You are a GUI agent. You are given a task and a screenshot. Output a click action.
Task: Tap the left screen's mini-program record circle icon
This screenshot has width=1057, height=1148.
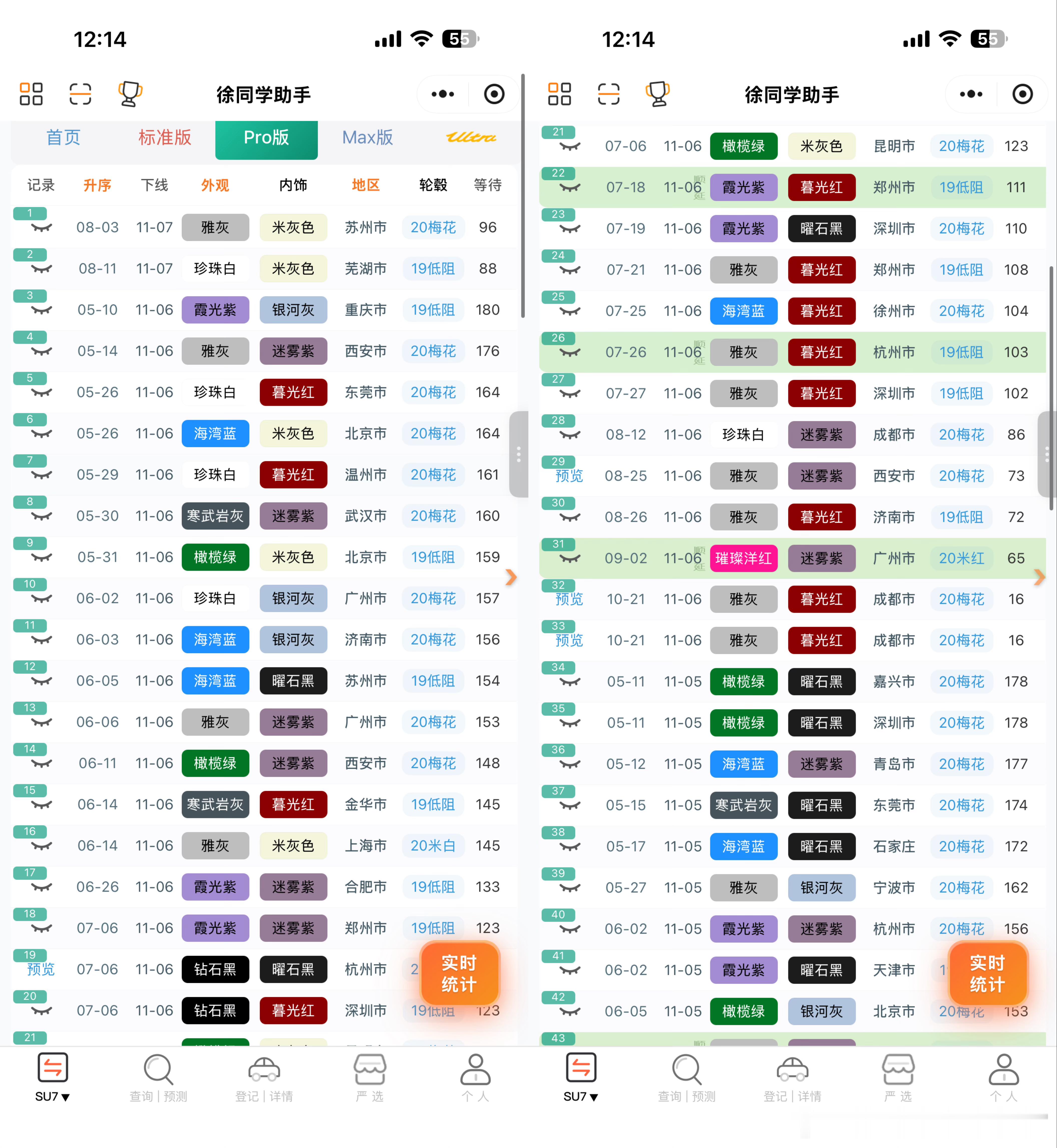pos(494,94)
